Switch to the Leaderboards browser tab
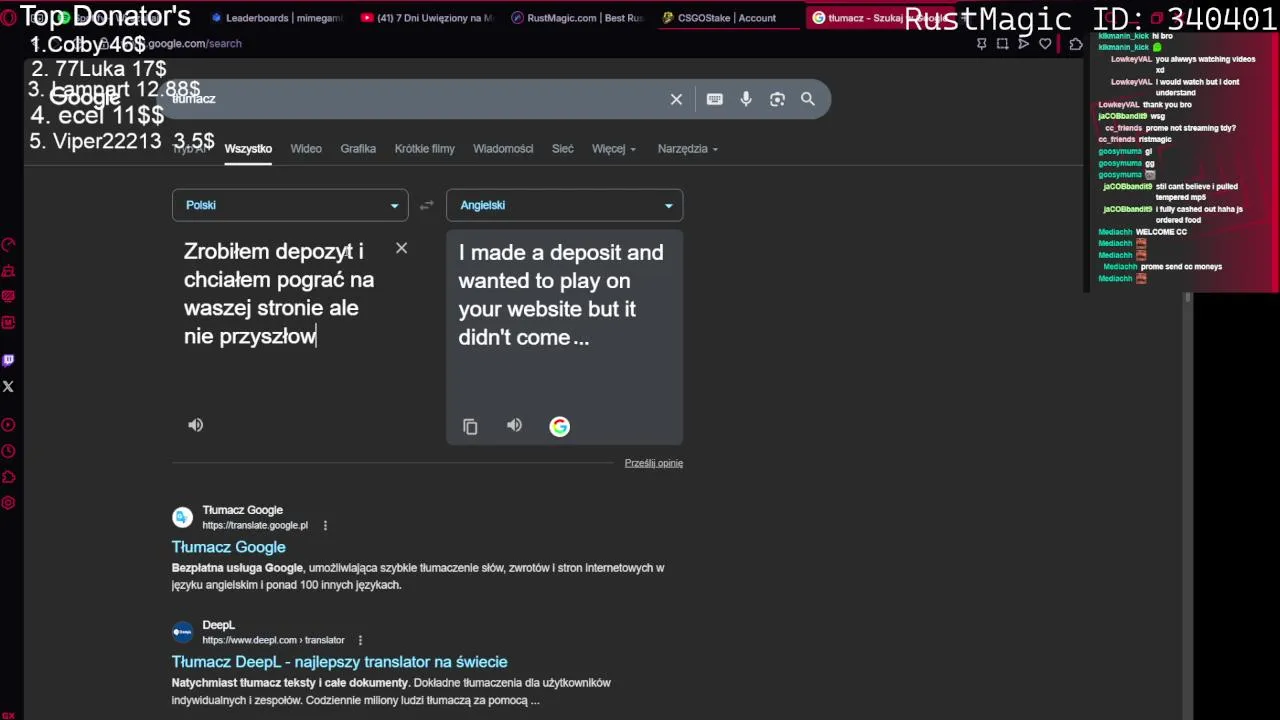Image resolution: width=1280 pixels, height=720 pixels. pos(277,18)
